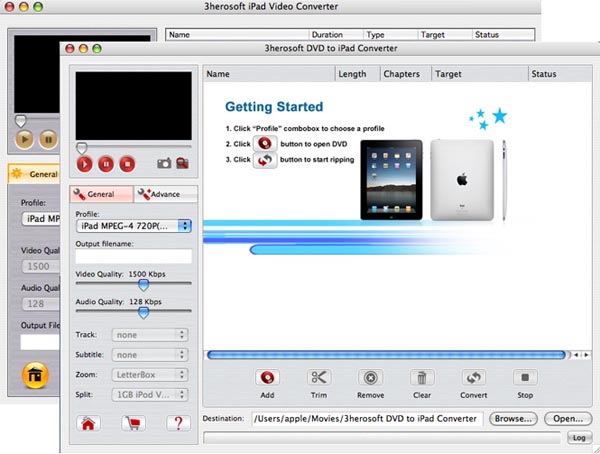Click the red home icon button
600x454 pixels.
(x=88, y=423)
